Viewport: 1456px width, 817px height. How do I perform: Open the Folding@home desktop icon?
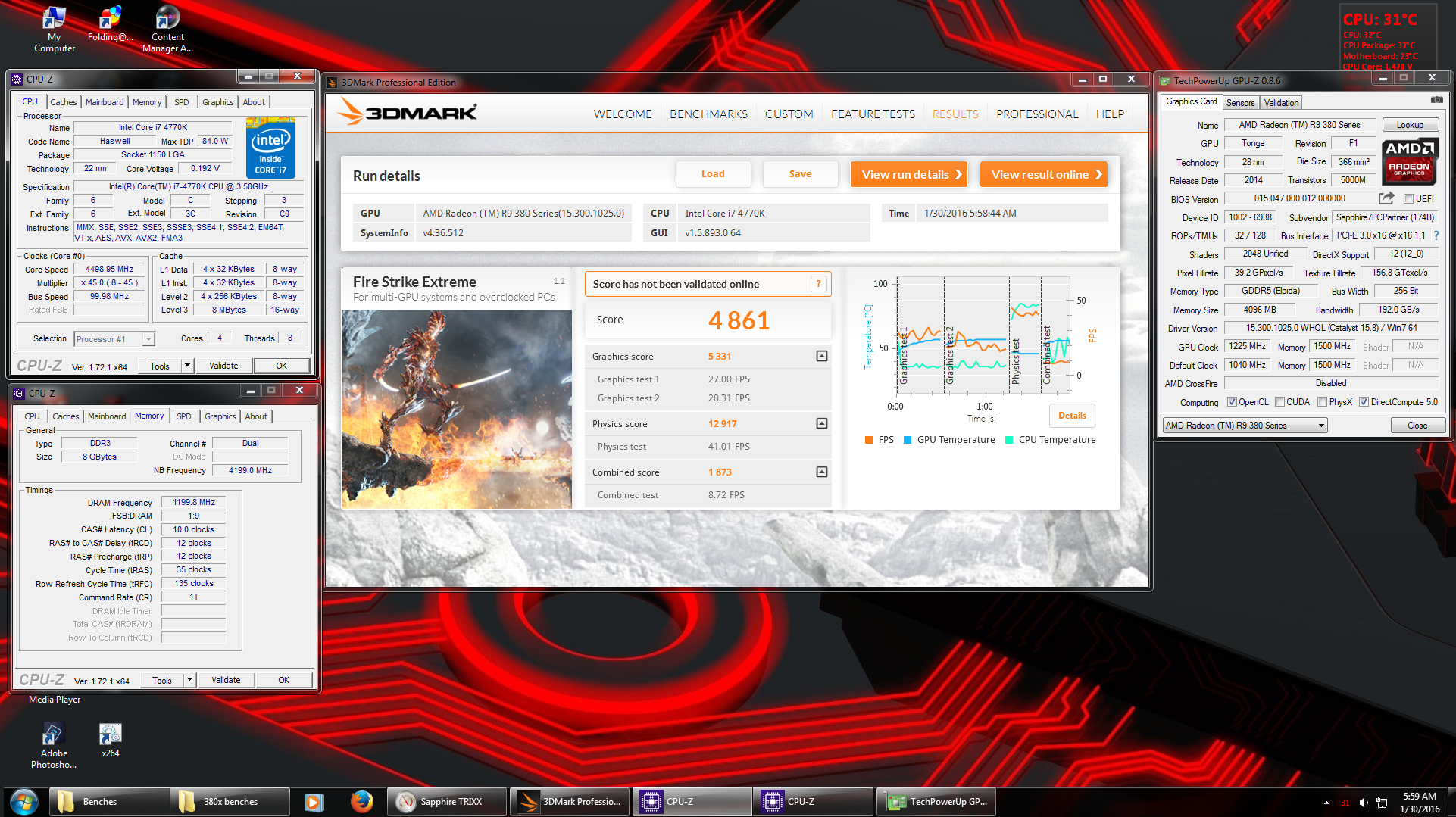pos(110,24)
